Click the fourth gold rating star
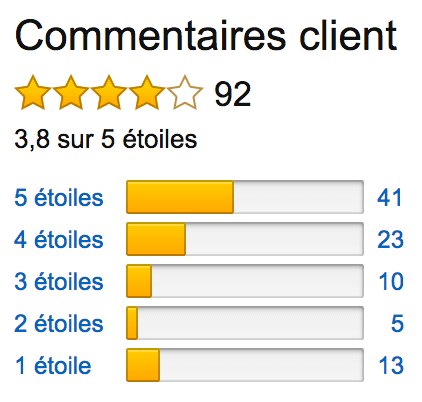The height and width of the screenshot is (402, 422). pyautogui.click(x=147, y=93)
